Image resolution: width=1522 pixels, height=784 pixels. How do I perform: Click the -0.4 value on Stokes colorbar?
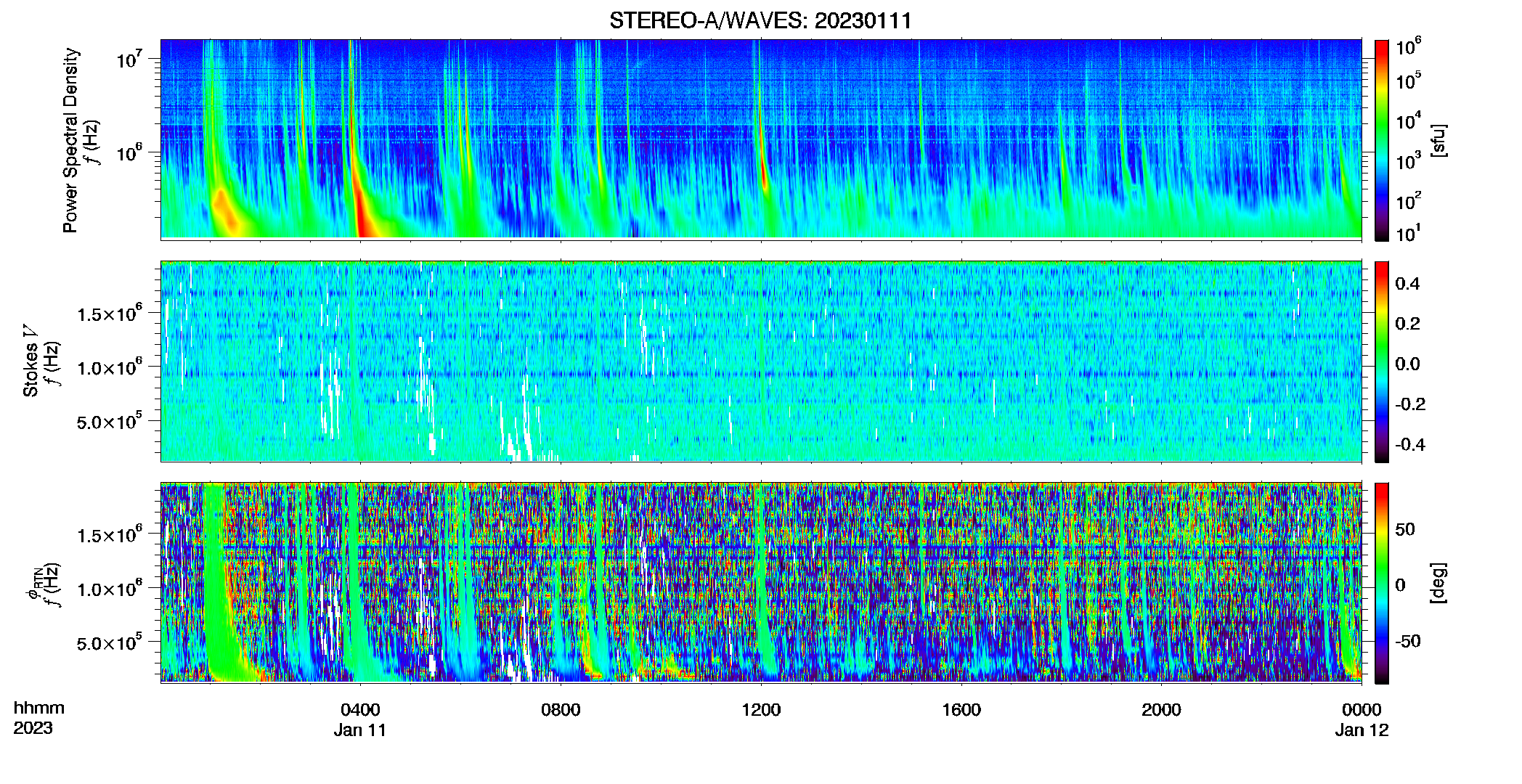(x=1410, y=444)
